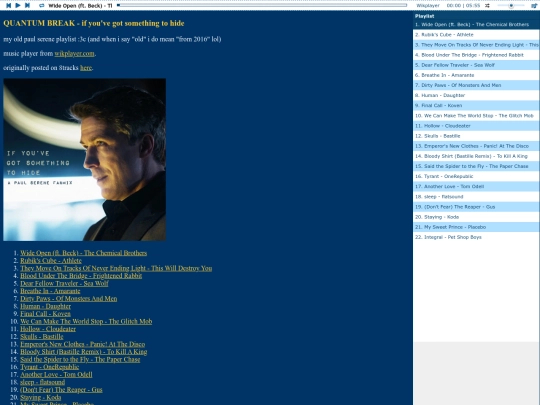Start playback with the play button
Viewport: 540px width, 405px height.
(x=18, y=6)
